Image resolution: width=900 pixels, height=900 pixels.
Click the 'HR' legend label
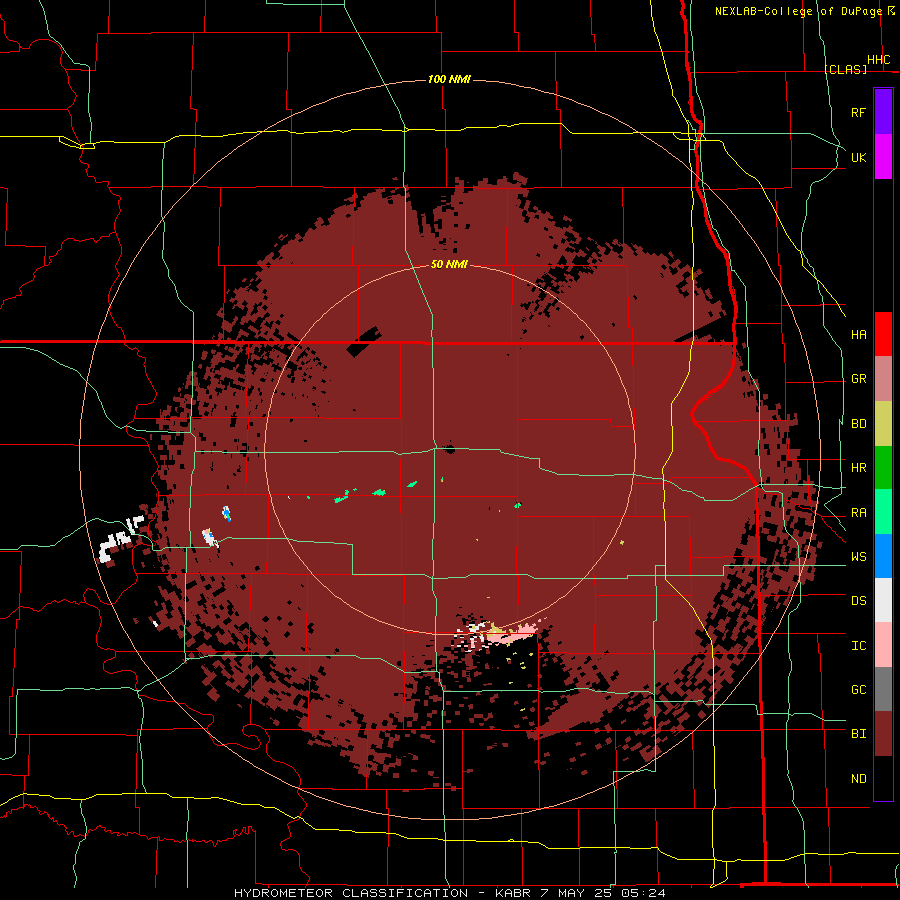858,468
